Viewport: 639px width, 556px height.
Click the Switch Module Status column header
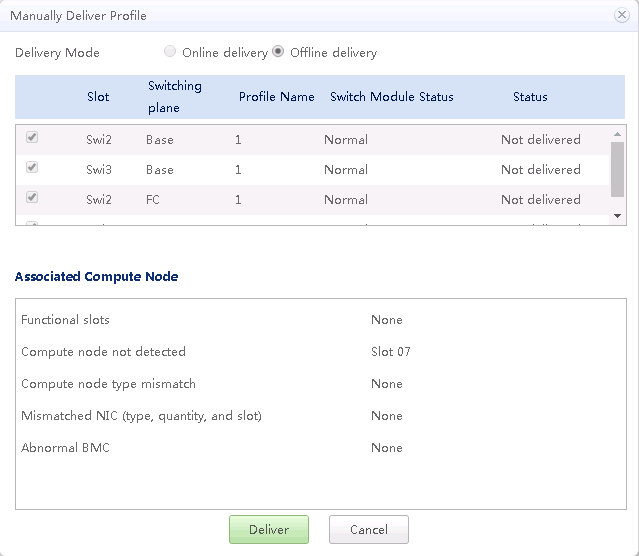(x=391, y=97)
